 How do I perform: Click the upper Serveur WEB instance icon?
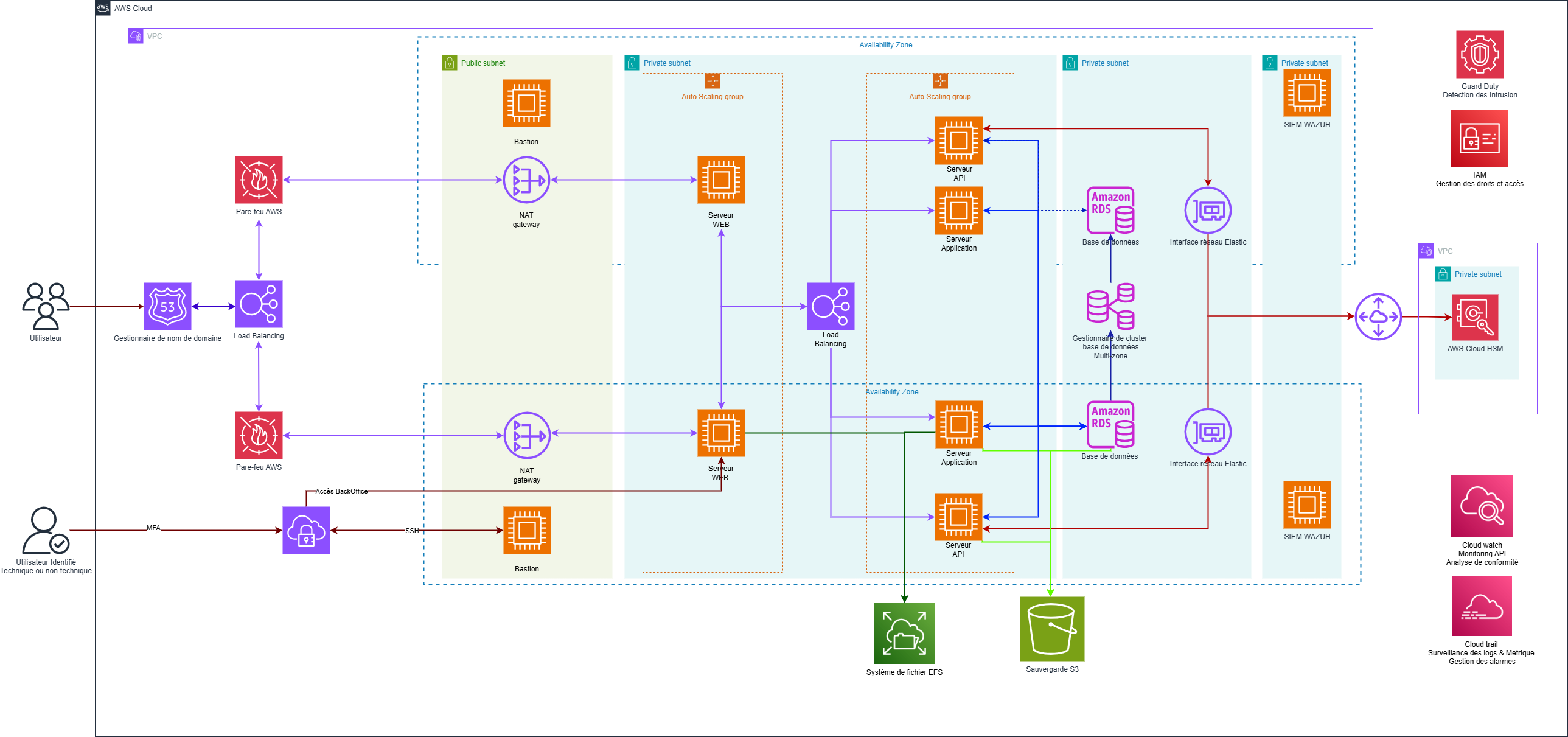click(721, 180)
